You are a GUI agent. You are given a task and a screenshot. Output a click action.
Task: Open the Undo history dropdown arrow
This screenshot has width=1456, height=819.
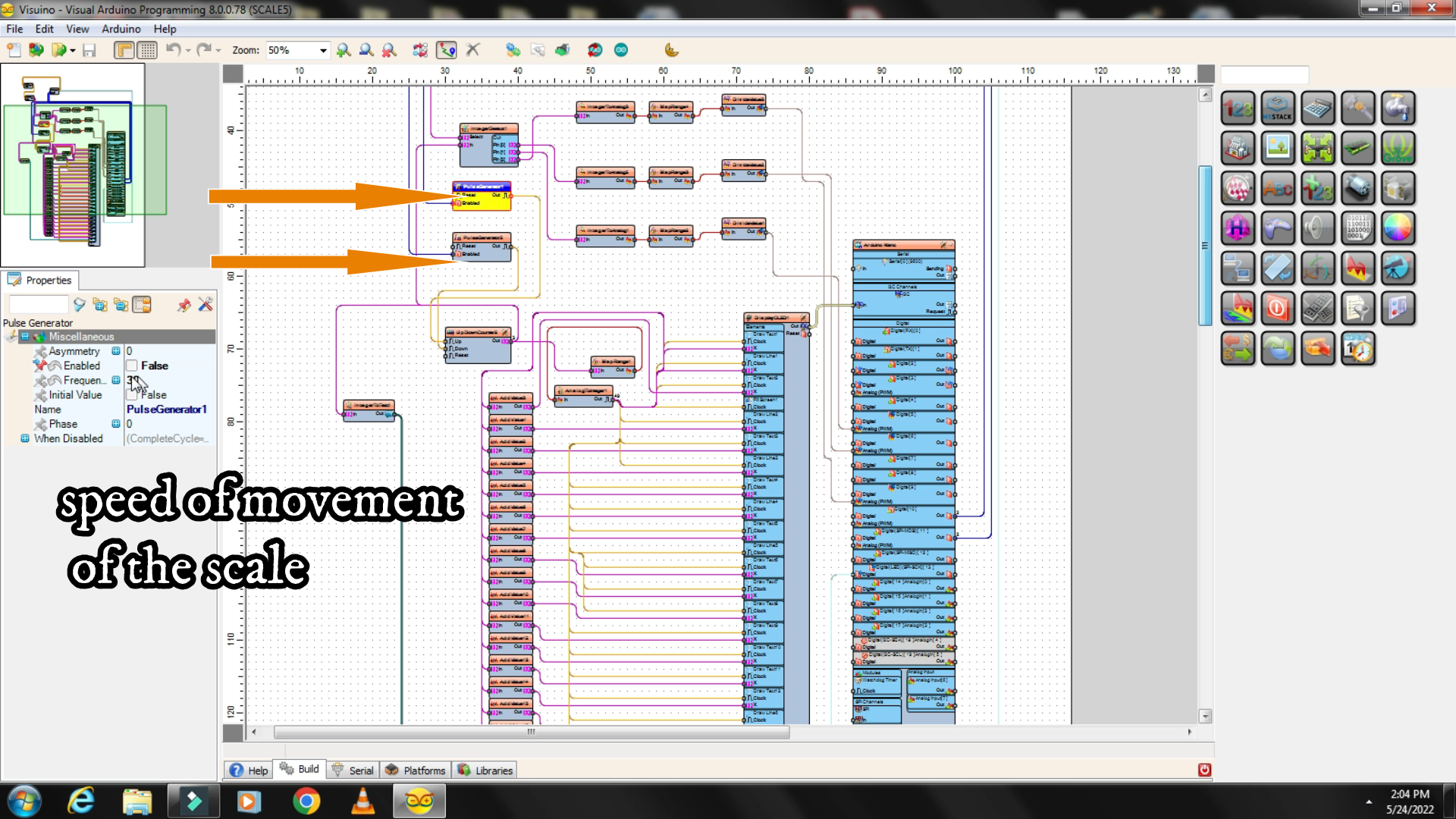pos(187,50)
